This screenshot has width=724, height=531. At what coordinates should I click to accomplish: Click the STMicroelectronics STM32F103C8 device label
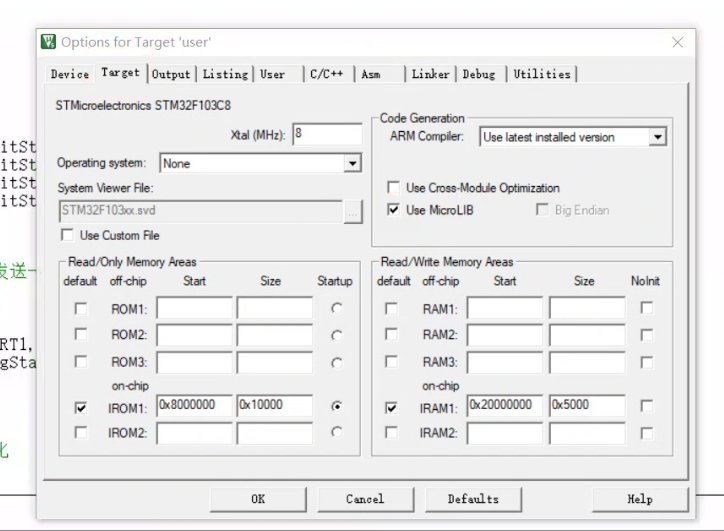coord(143,106)
